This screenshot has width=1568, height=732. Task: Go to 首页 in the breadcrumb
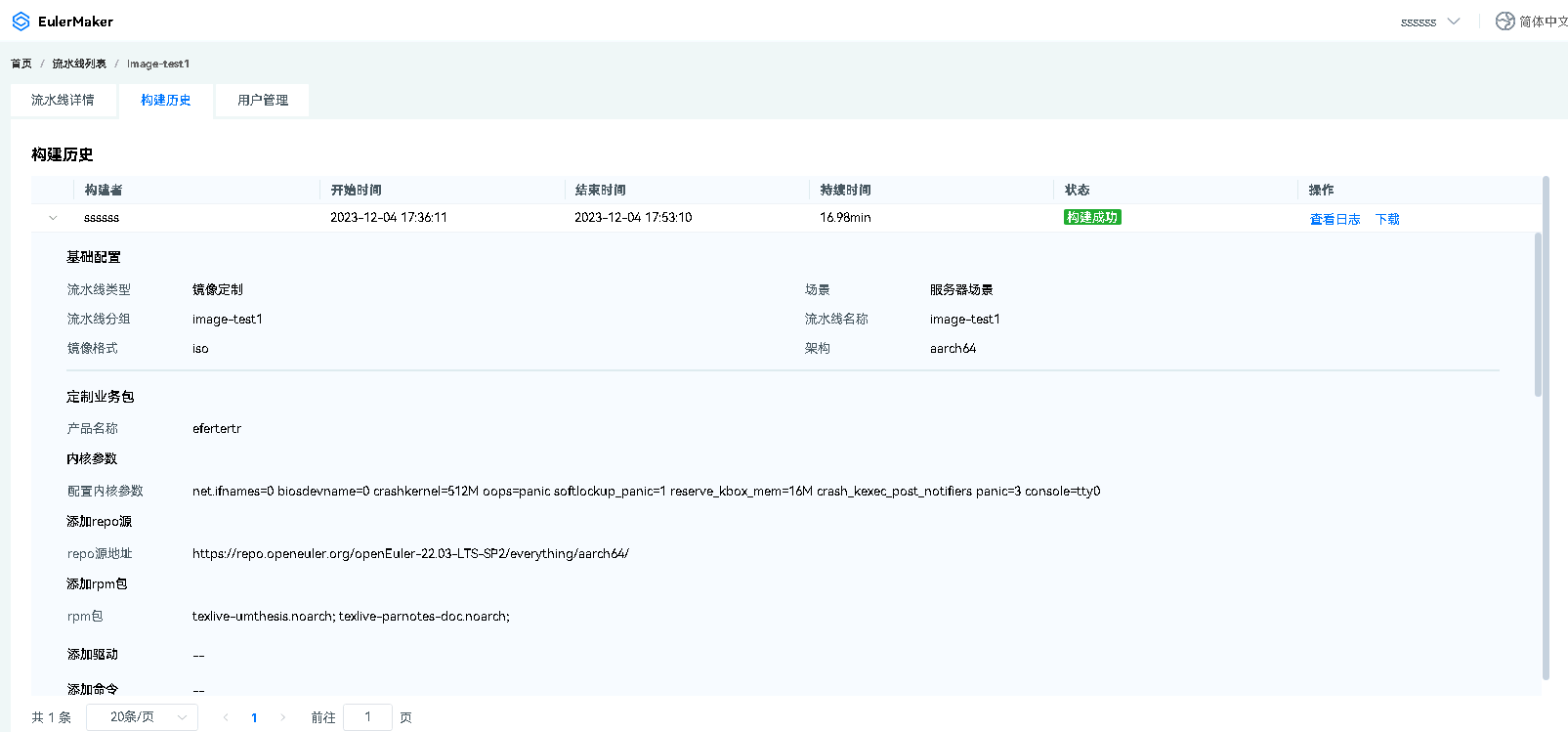21,64
